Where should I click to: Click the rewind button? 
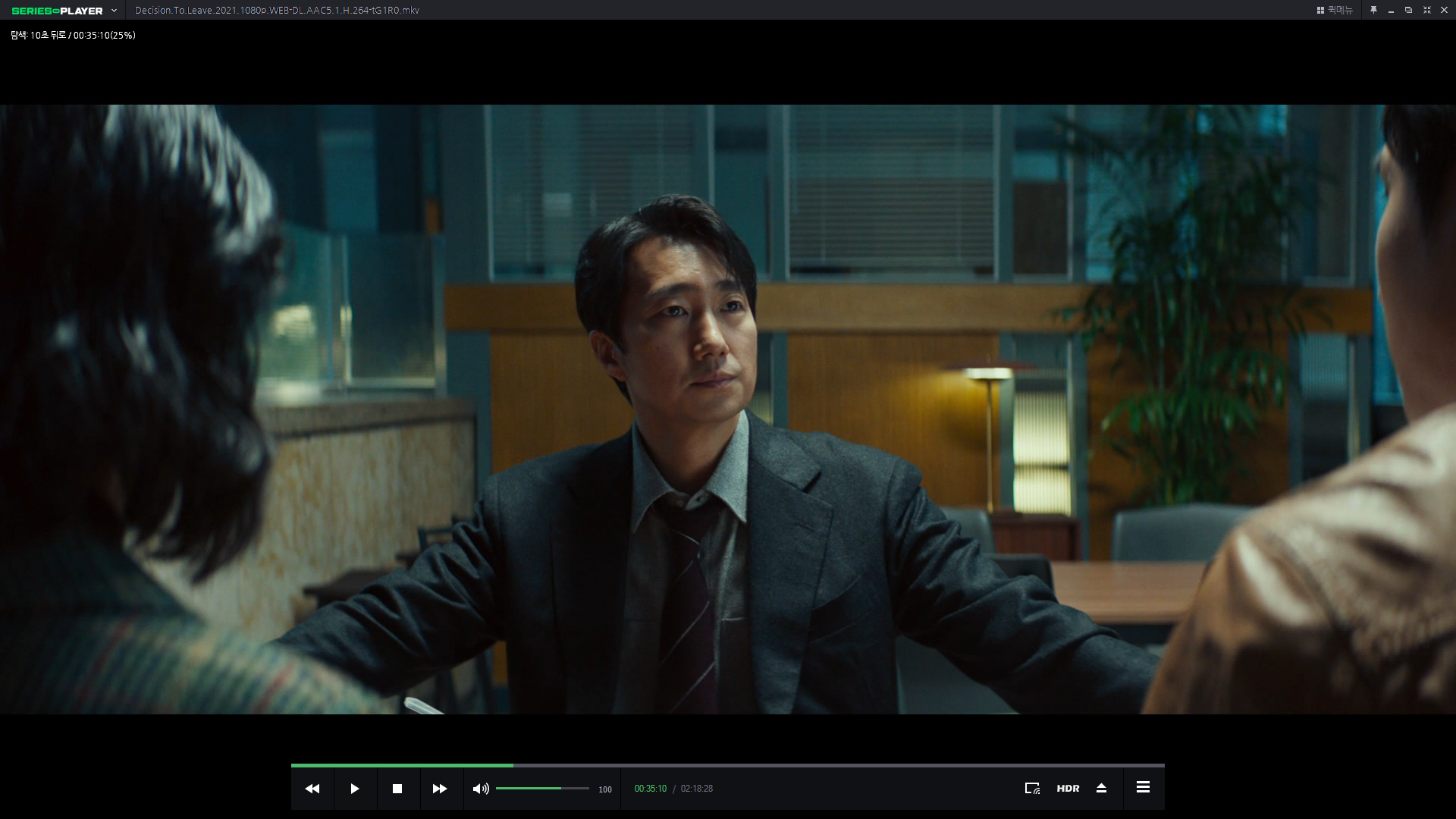coord(312,789)
